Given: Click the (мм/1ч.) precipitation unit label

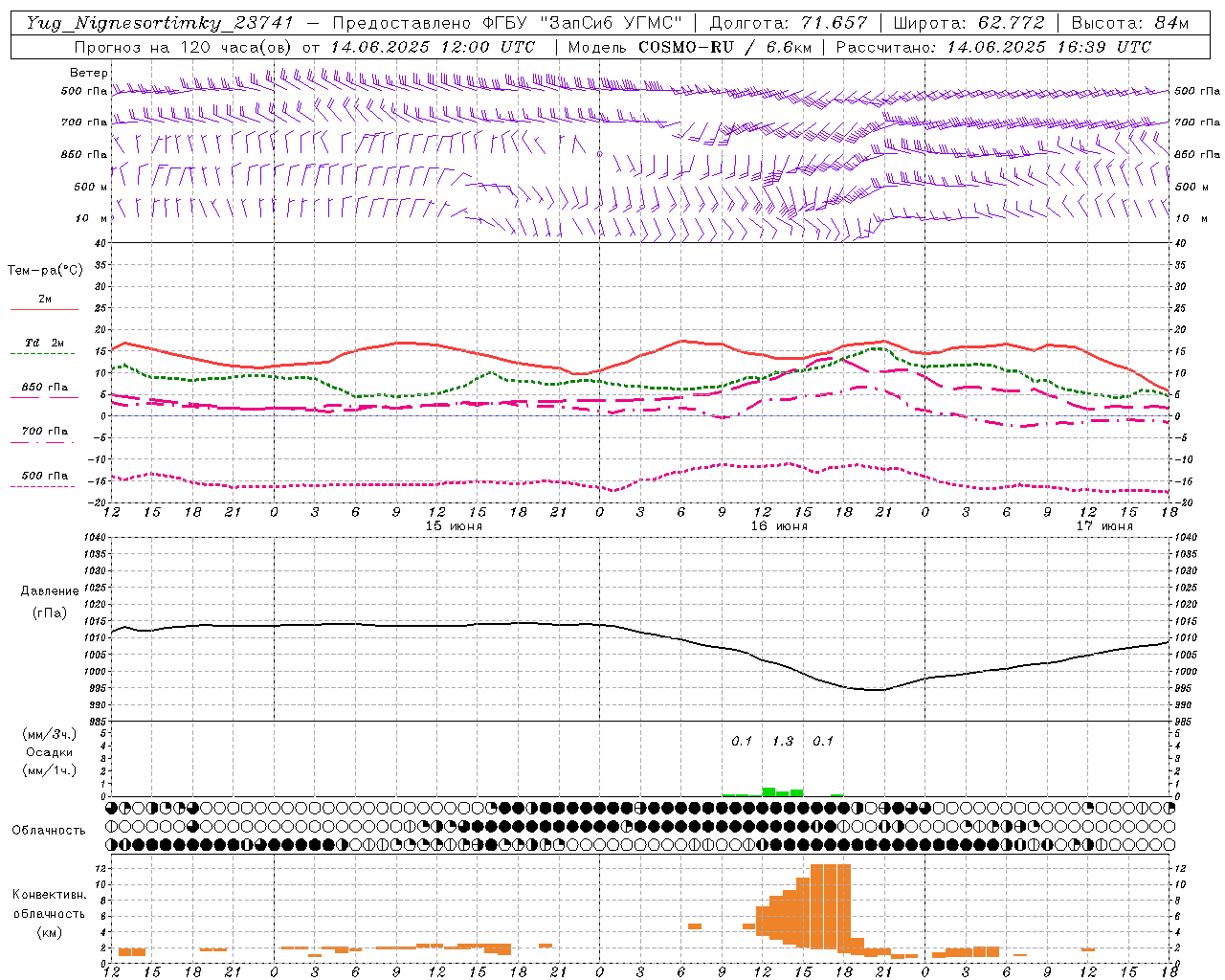Looking at the screenshot, I should [x=50, y=770].
